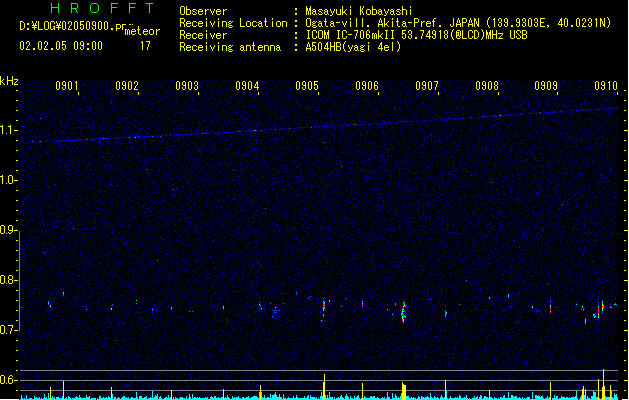Click the 0.7 kHz axis label
Screen dimensions: 629x400
[9, 330]
